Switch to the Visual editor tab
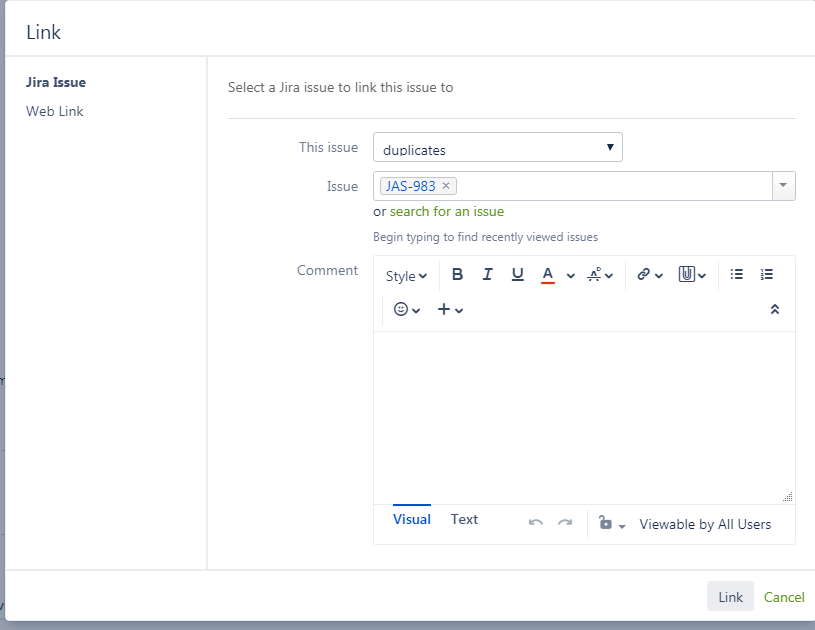The height and width of the screenshot is (630, 815). coord(412,519)
